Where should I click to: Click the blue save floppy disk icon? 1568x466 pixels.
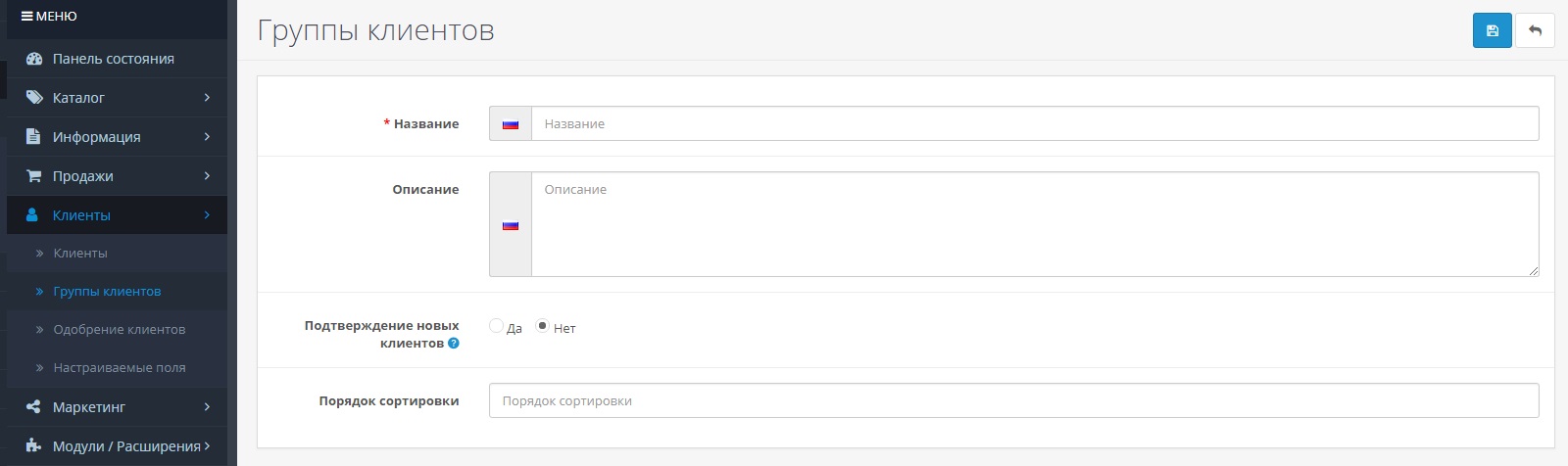tap(1492, 31)
